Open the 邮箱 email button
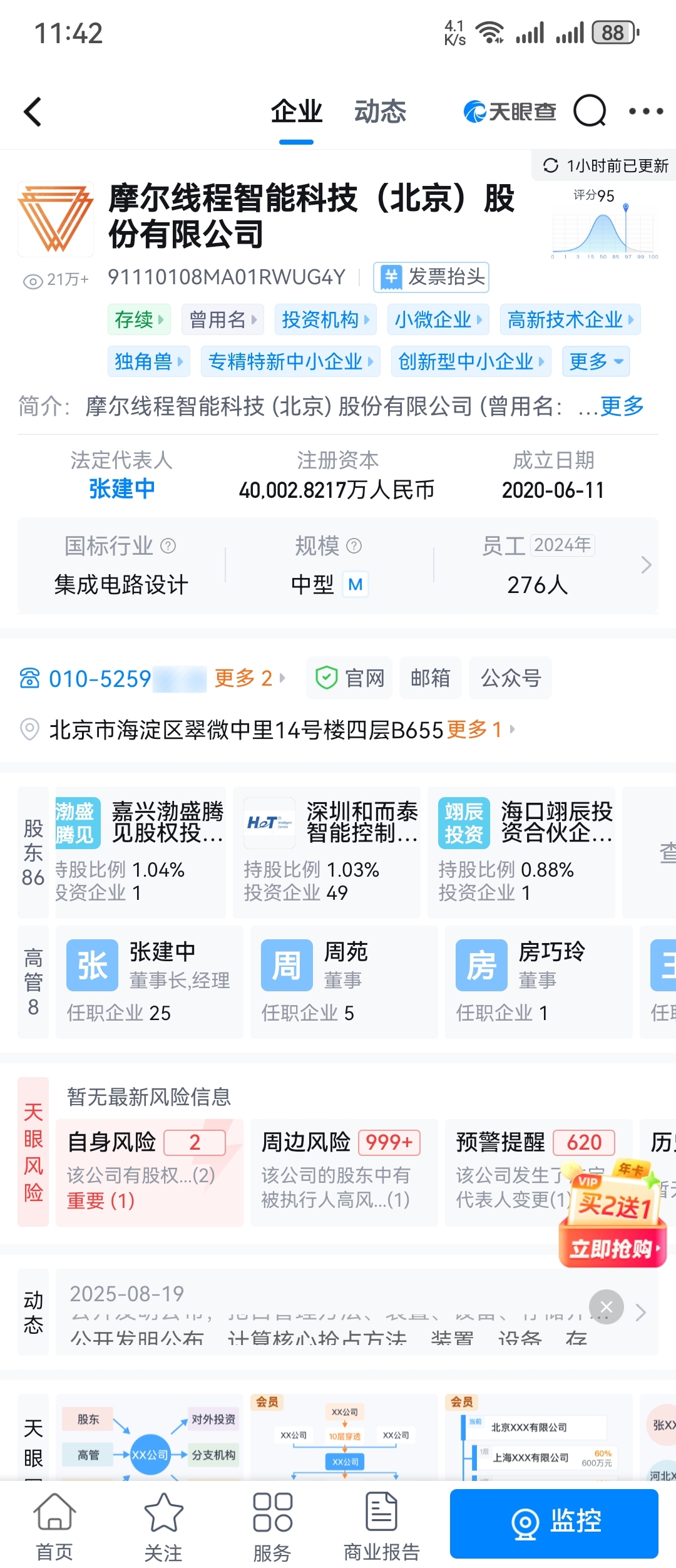The width and height of the screenshot is (676, 1568). click(431, 678)
